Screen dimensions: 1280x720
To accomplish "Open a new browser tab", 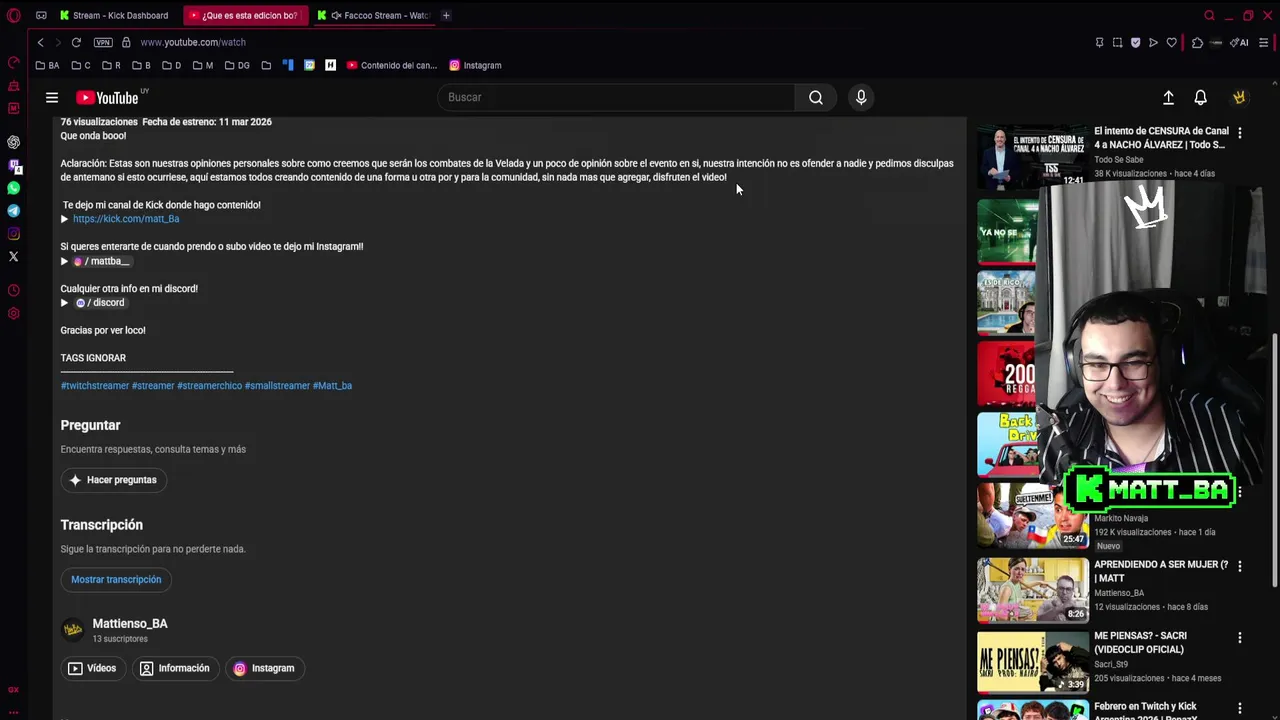I will 446,15.
